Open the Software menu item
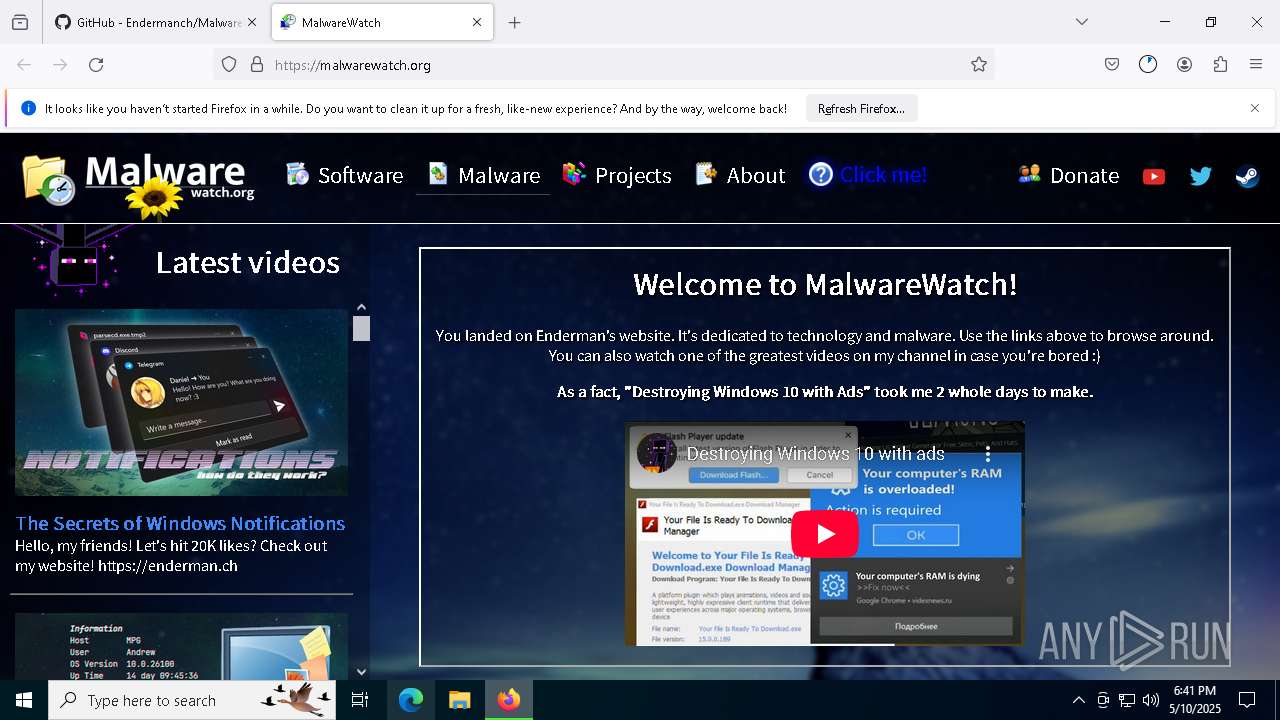The width and height of the screenshot is (1280, 720). point(345,175)
